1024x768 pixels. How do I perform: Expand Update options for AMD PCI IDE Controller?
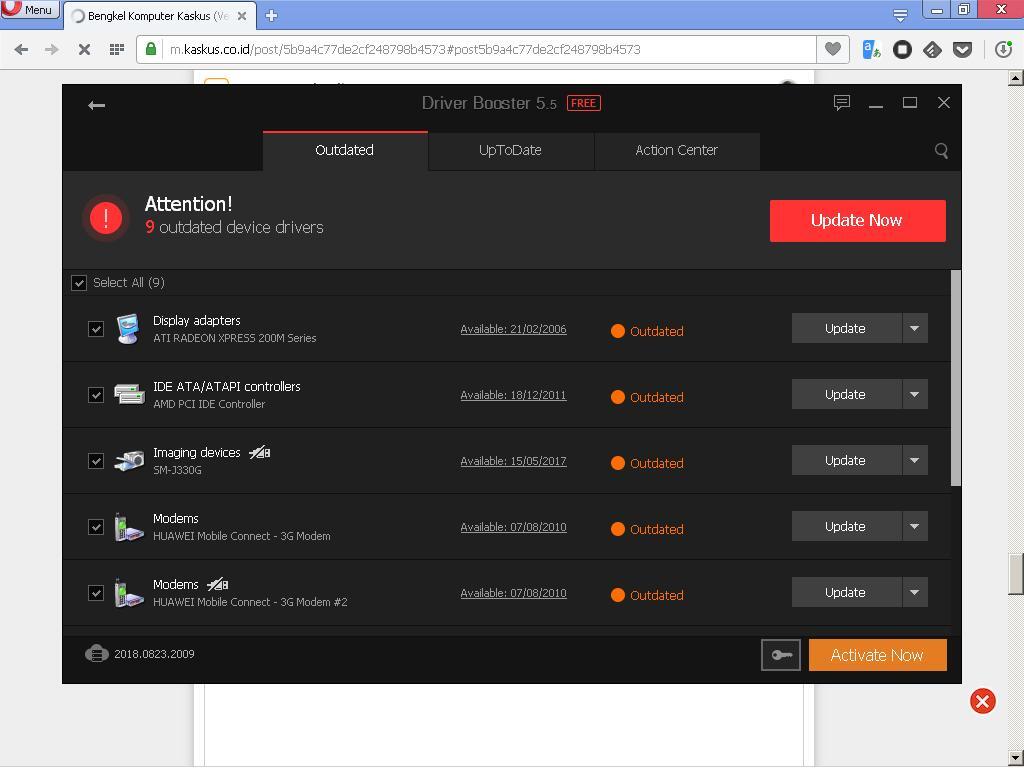[x=915, y=394]
